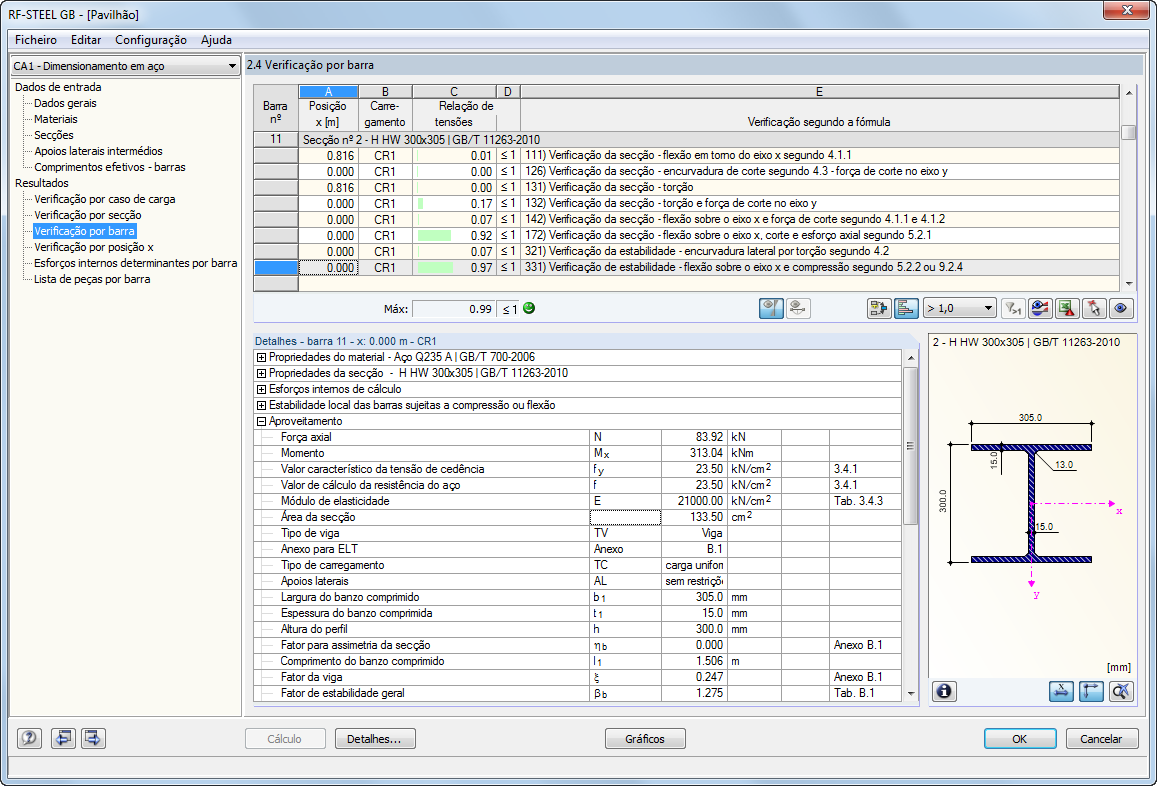The height and width of the screenshot is (786, 1157).
Task: Open the '> 1,0' filter dropdown
Action: 959,309
